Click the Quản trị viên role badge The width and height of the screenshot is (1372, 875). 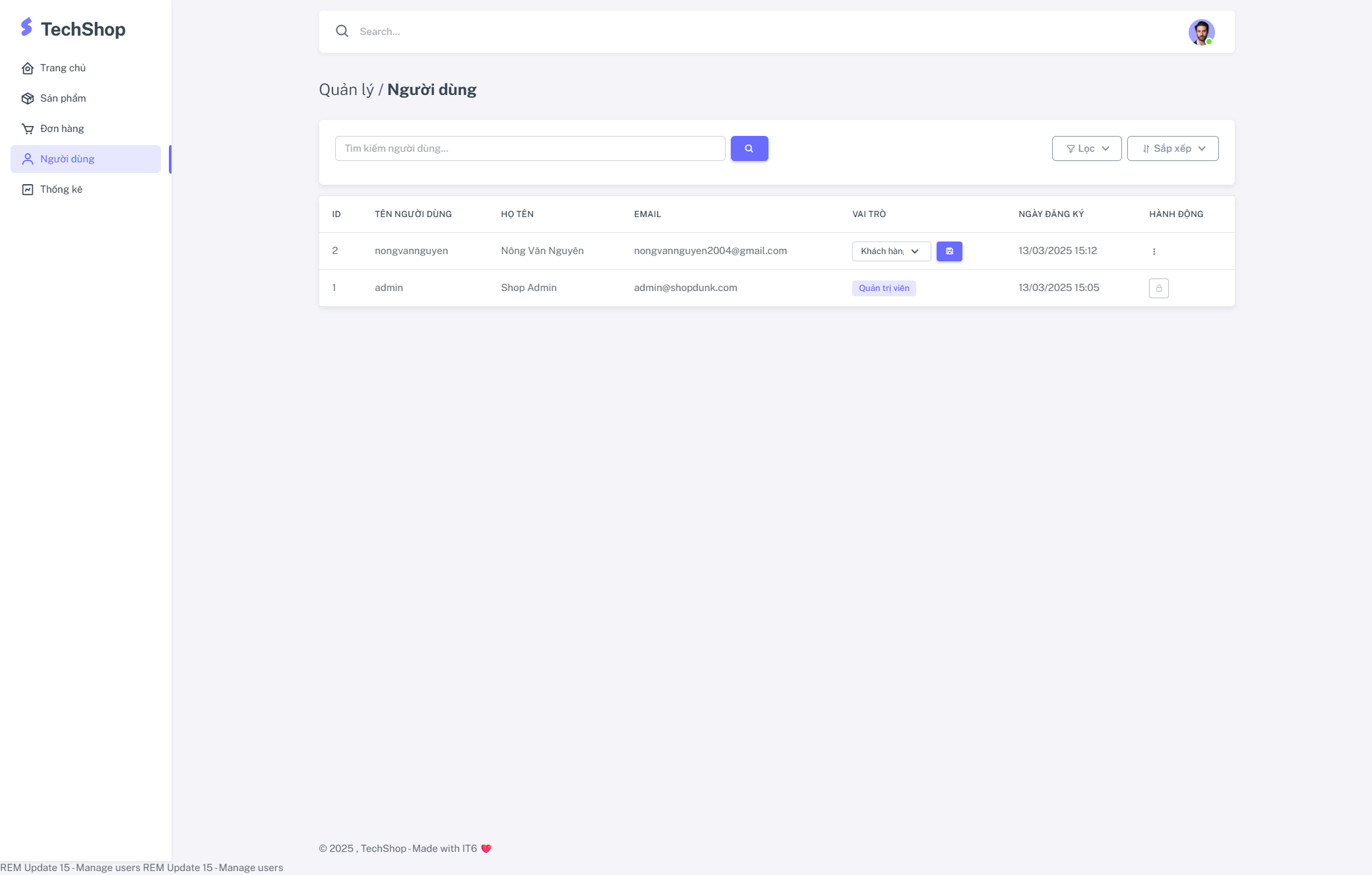[x=883, y=288]
